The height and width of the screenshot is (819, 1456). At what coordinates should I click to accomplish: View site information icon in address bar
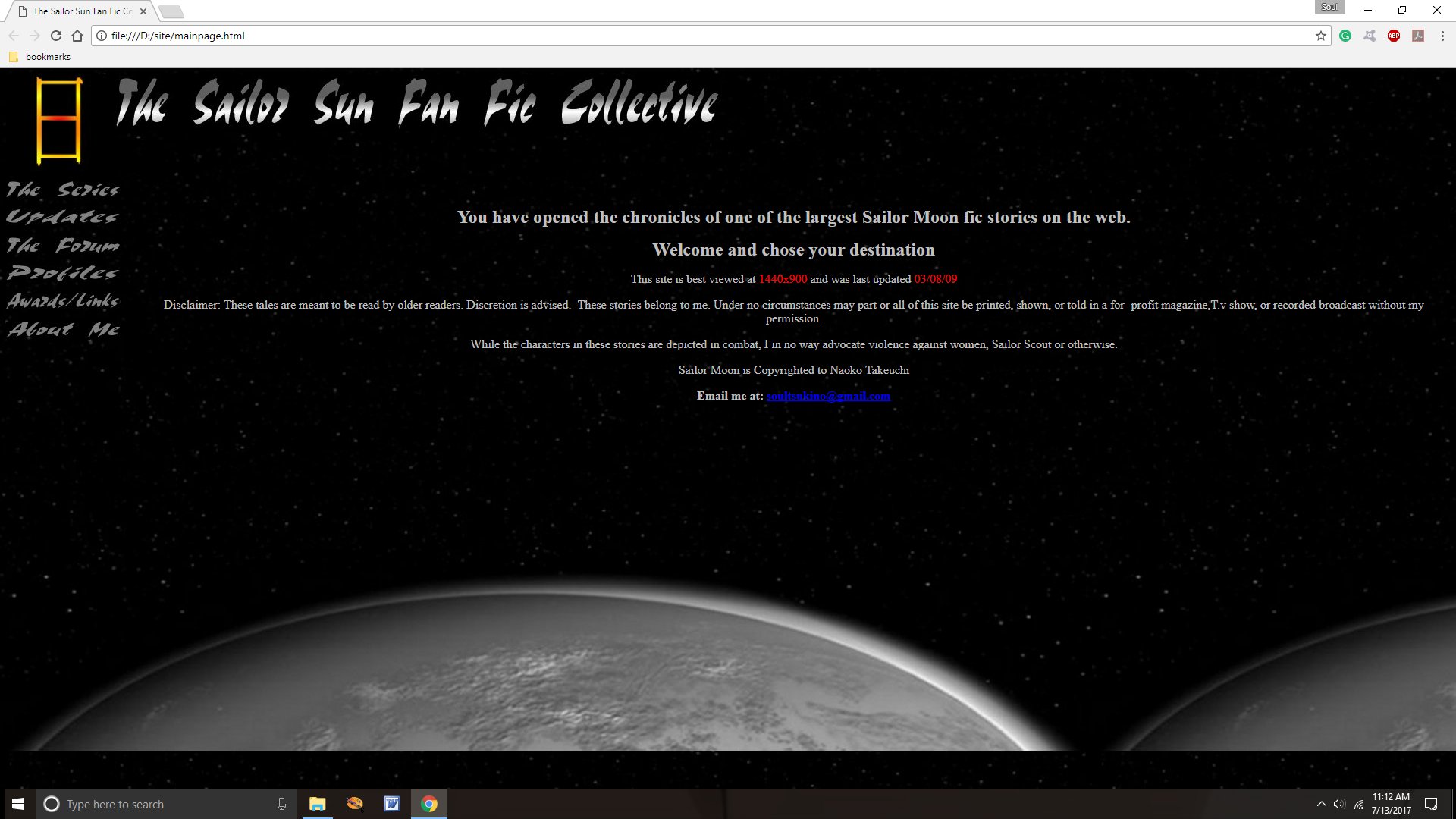[102, 36]
